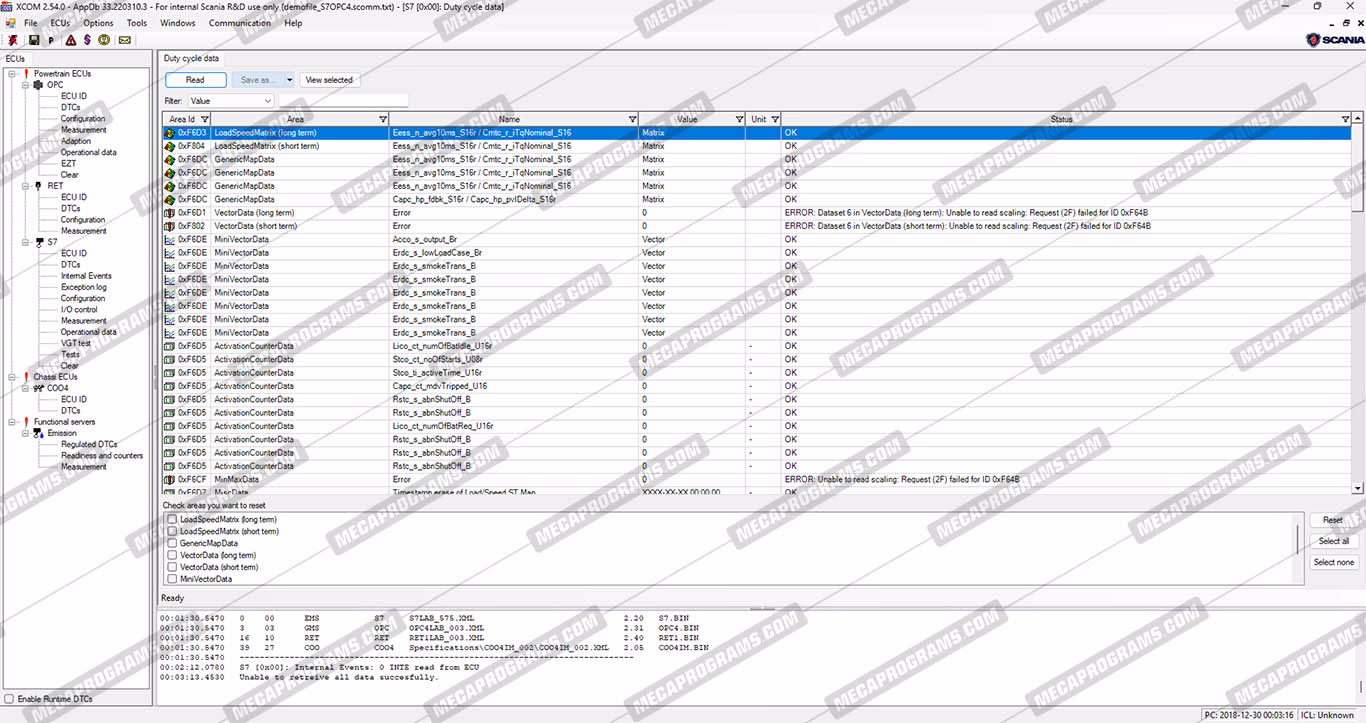Check LoadSpeedMatrix (long term) reset checkbox
This screenshot has width=1366, height=723.
tap(172, 520)
